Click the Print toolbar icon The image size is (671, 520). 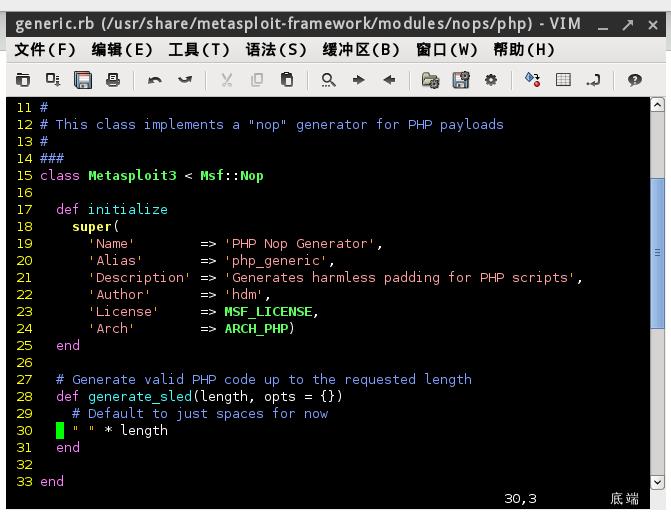click(113, 80)
